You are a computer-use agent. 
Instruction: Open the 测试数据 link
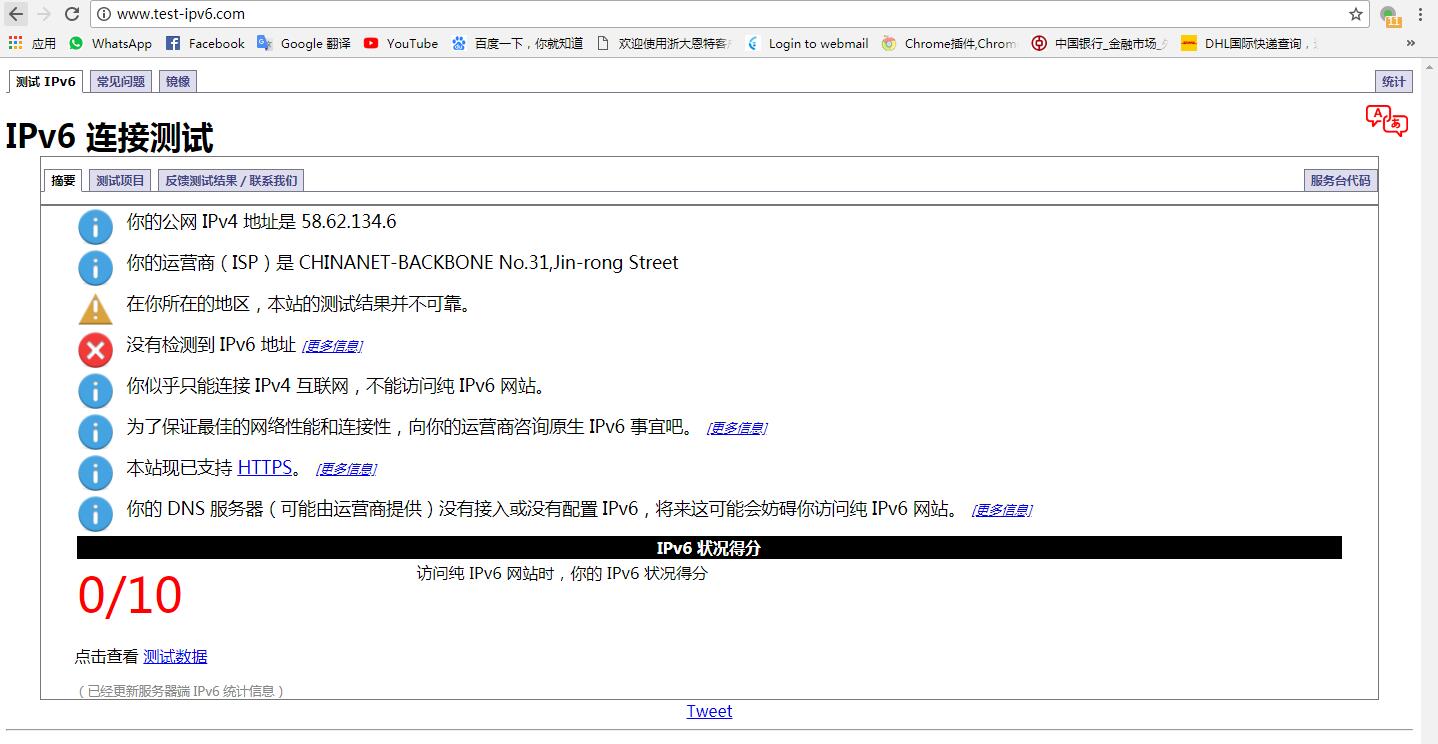coord(173,656)
